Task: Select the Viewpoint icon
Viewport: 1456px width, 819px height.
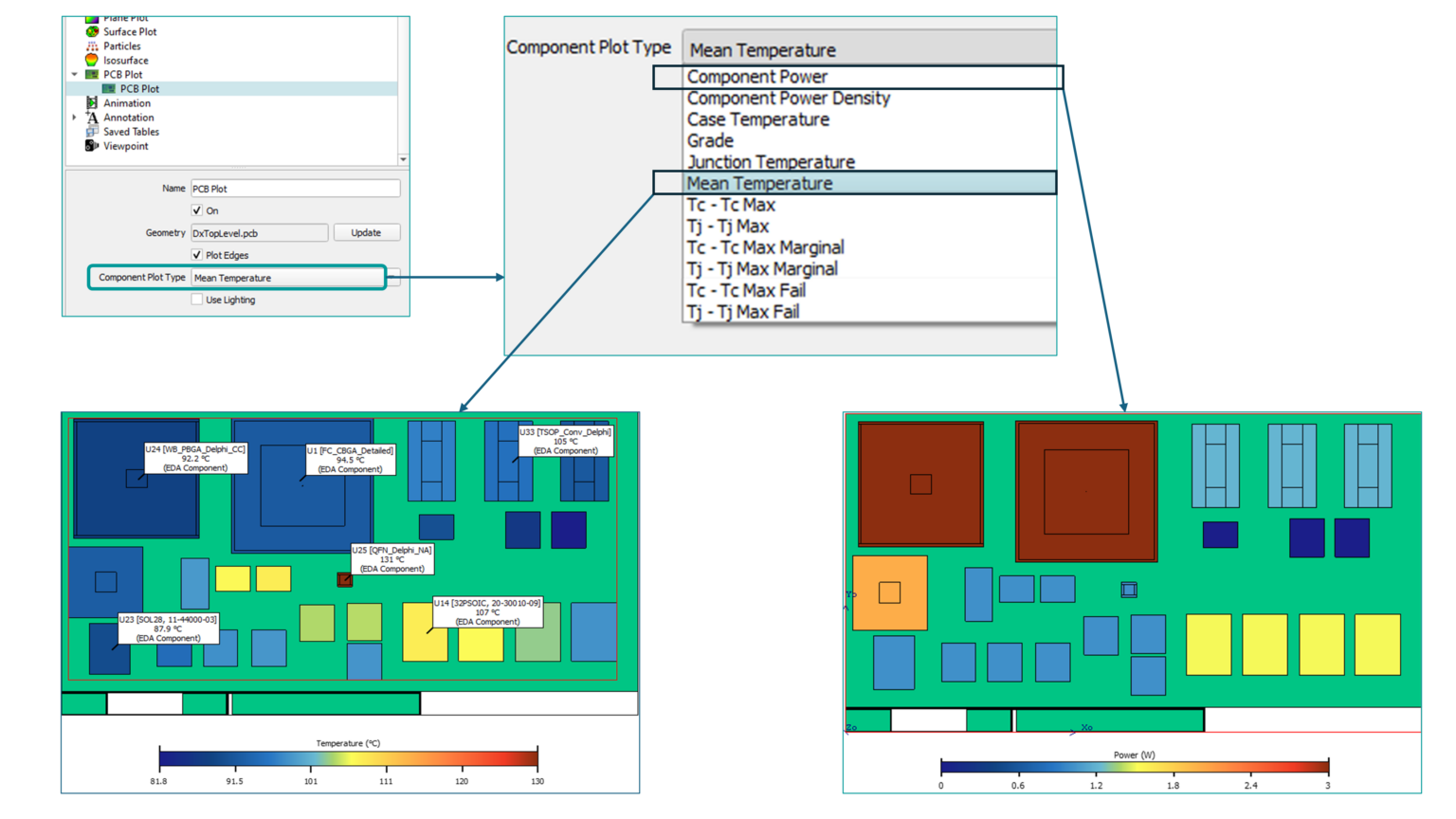Action: pyautogui.click(x=92, y=145)
